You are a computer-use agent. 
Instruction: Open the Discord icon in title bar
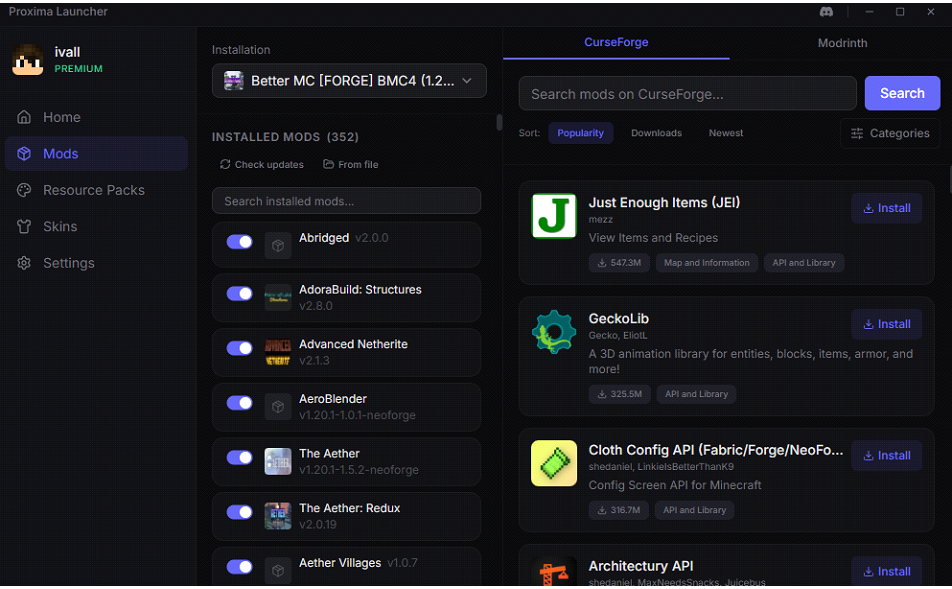(826, 12)
